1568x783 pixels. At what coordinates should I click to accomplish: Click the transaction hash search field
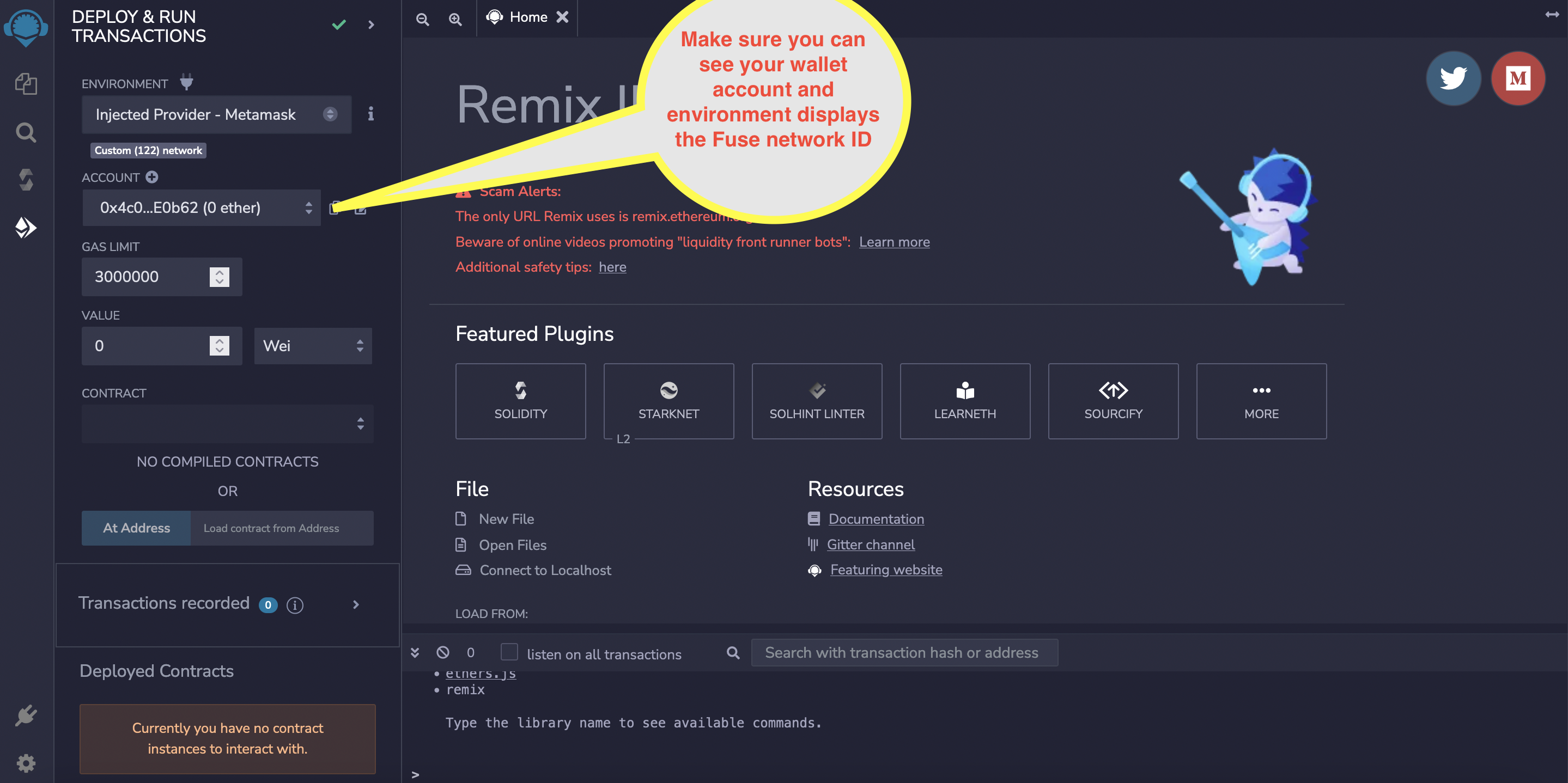pyautogui.click(x=904, y=652)
